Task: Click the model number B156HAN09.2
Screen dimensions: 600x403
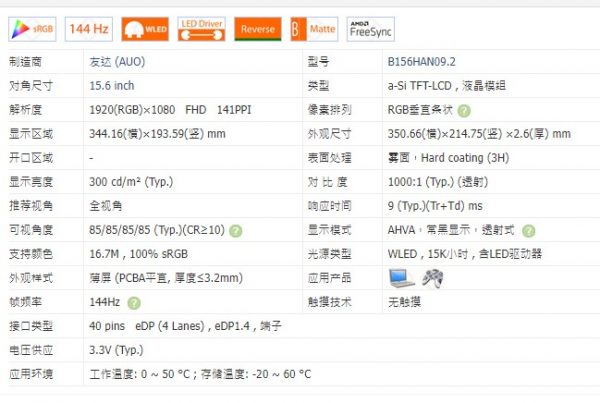Action: (x=426, y=62)
